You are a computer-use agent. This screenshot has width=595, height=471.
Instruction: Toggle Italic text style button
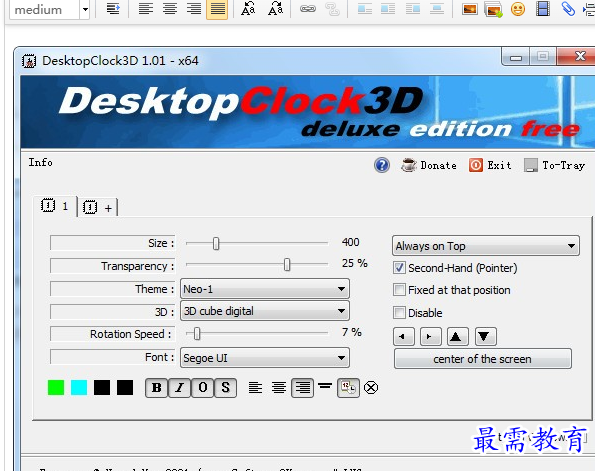(179, 388)
